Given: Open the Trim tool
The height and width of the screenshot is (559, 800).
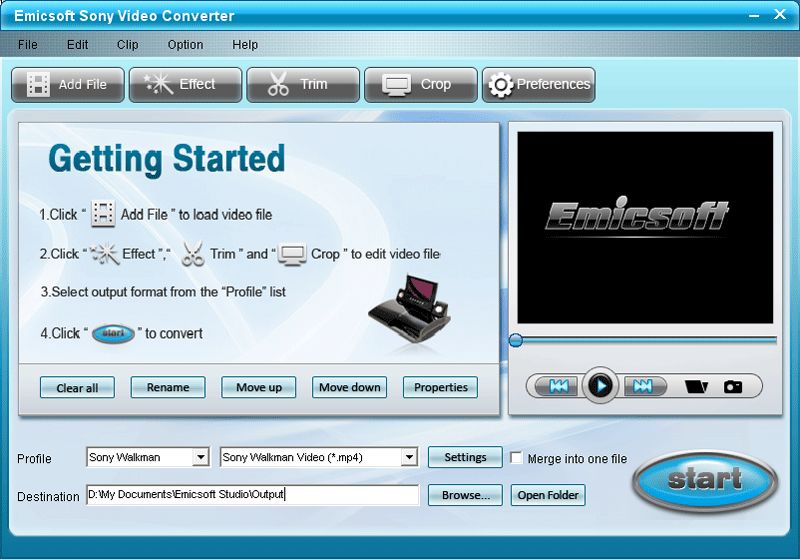Looking at the screenshot, I should [303, 85].
